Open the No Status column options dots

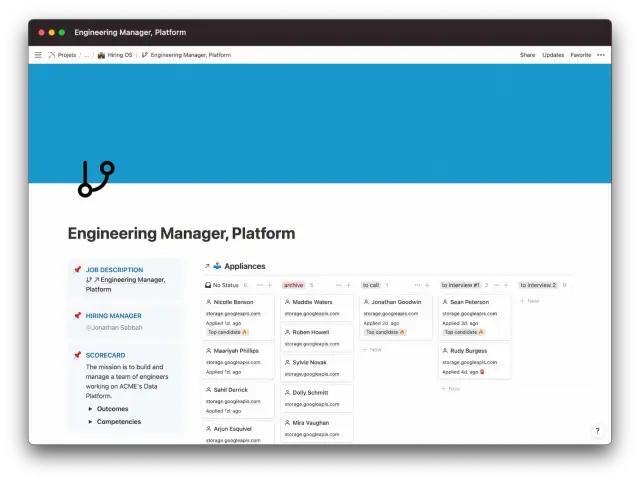click(260, 285)
